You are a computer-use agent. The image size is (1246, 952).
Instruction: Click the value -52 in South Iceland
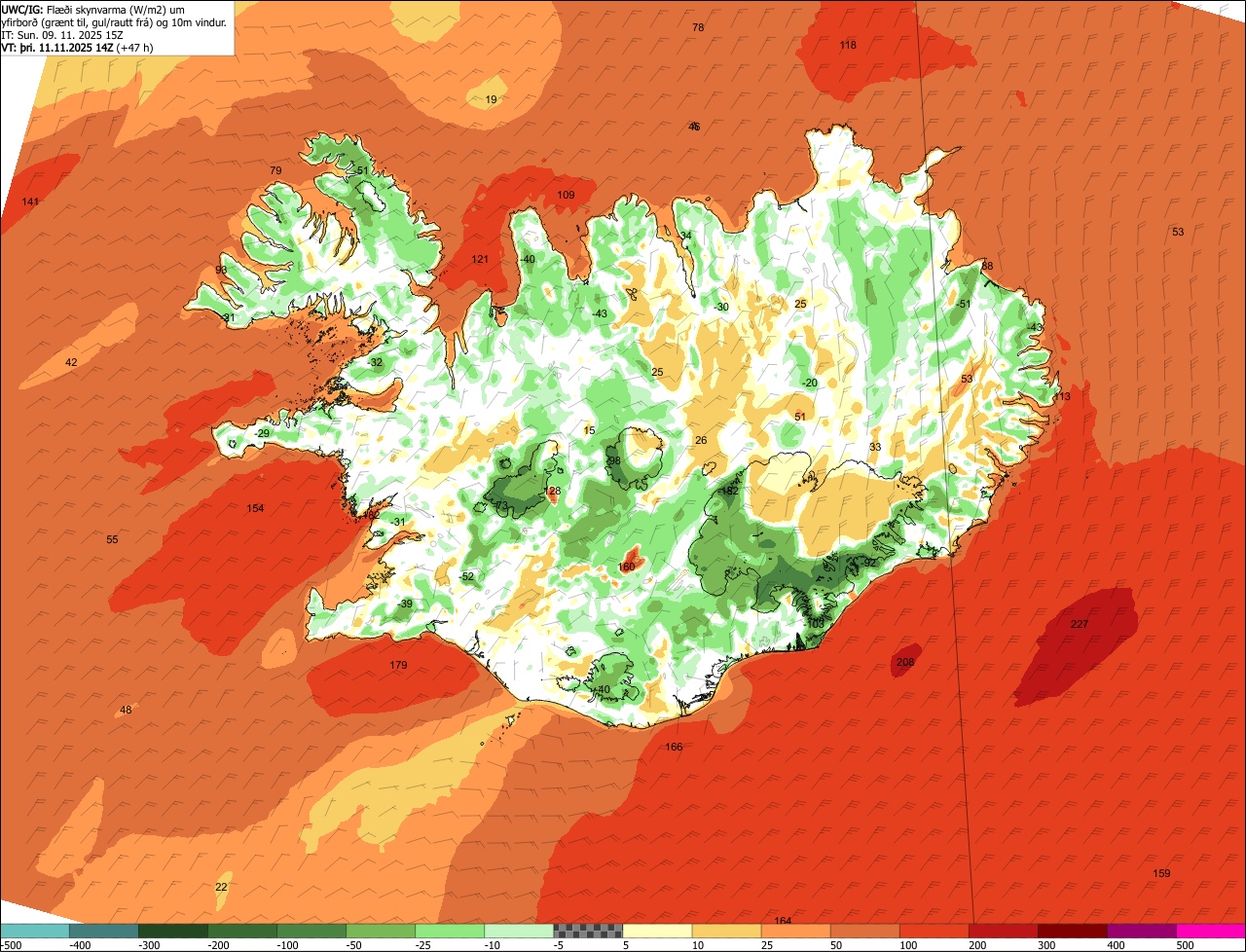click(466, 576)
